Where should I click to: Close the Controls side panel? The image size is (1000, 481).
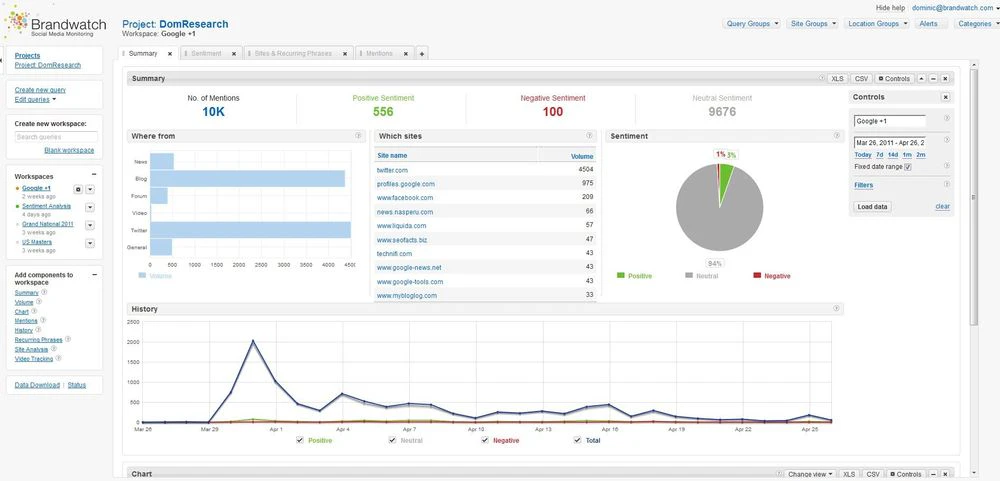[945, 97]
